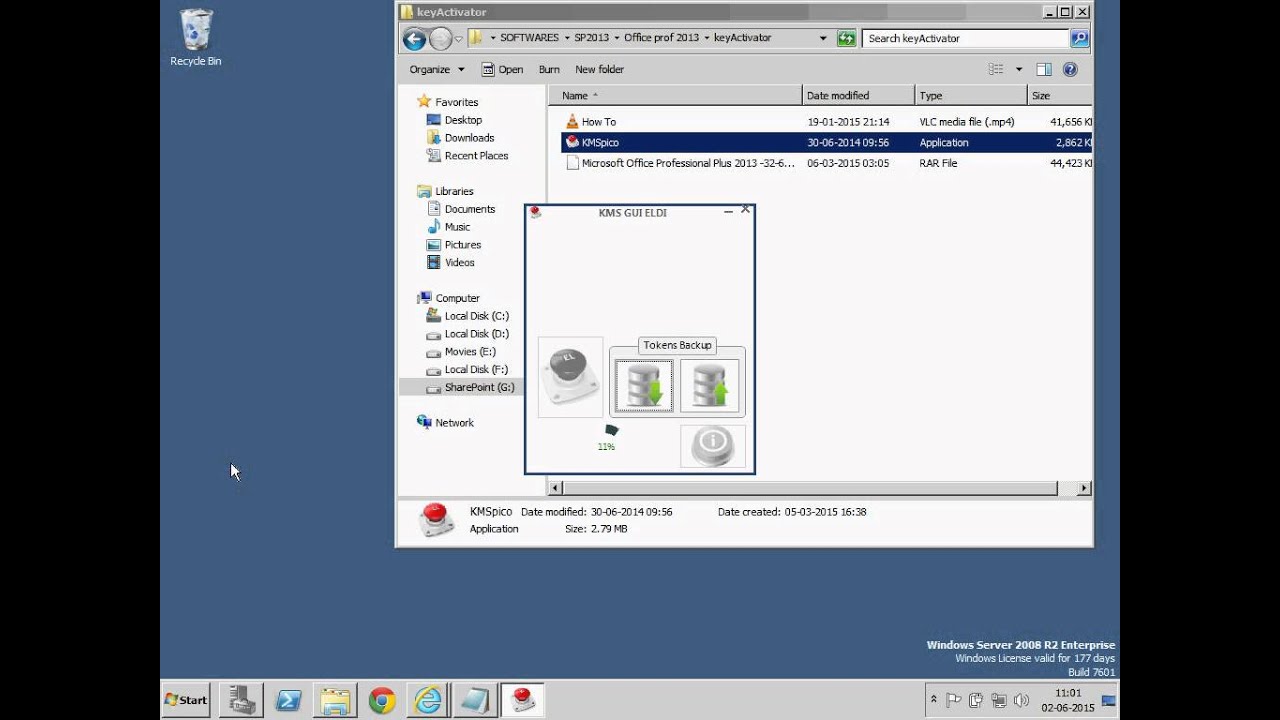Click the Start button
The image size is (1280, 720).
coord(186,700)
